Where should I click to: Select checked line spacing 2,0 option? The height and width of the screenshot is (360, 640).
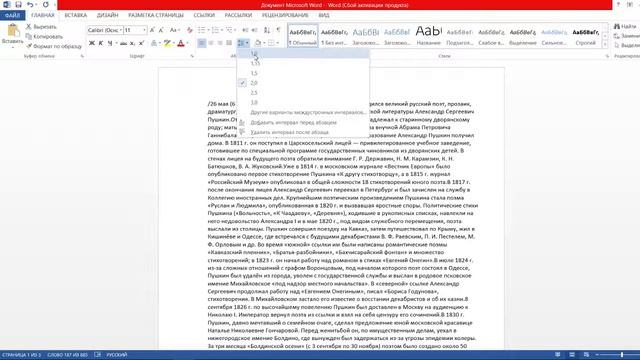(303, 83)
